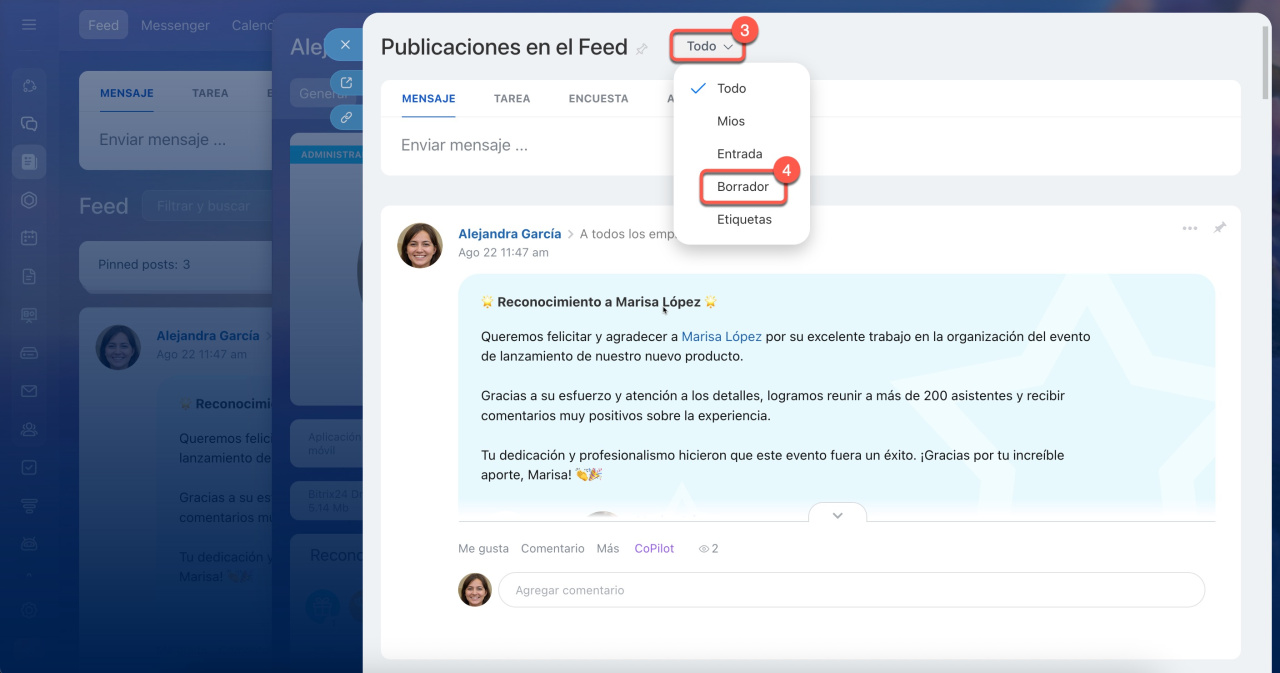The width and height of the screenshot is (1280, 673).
Task: Open Marisa López profile link
Action: tap(721, 337)
